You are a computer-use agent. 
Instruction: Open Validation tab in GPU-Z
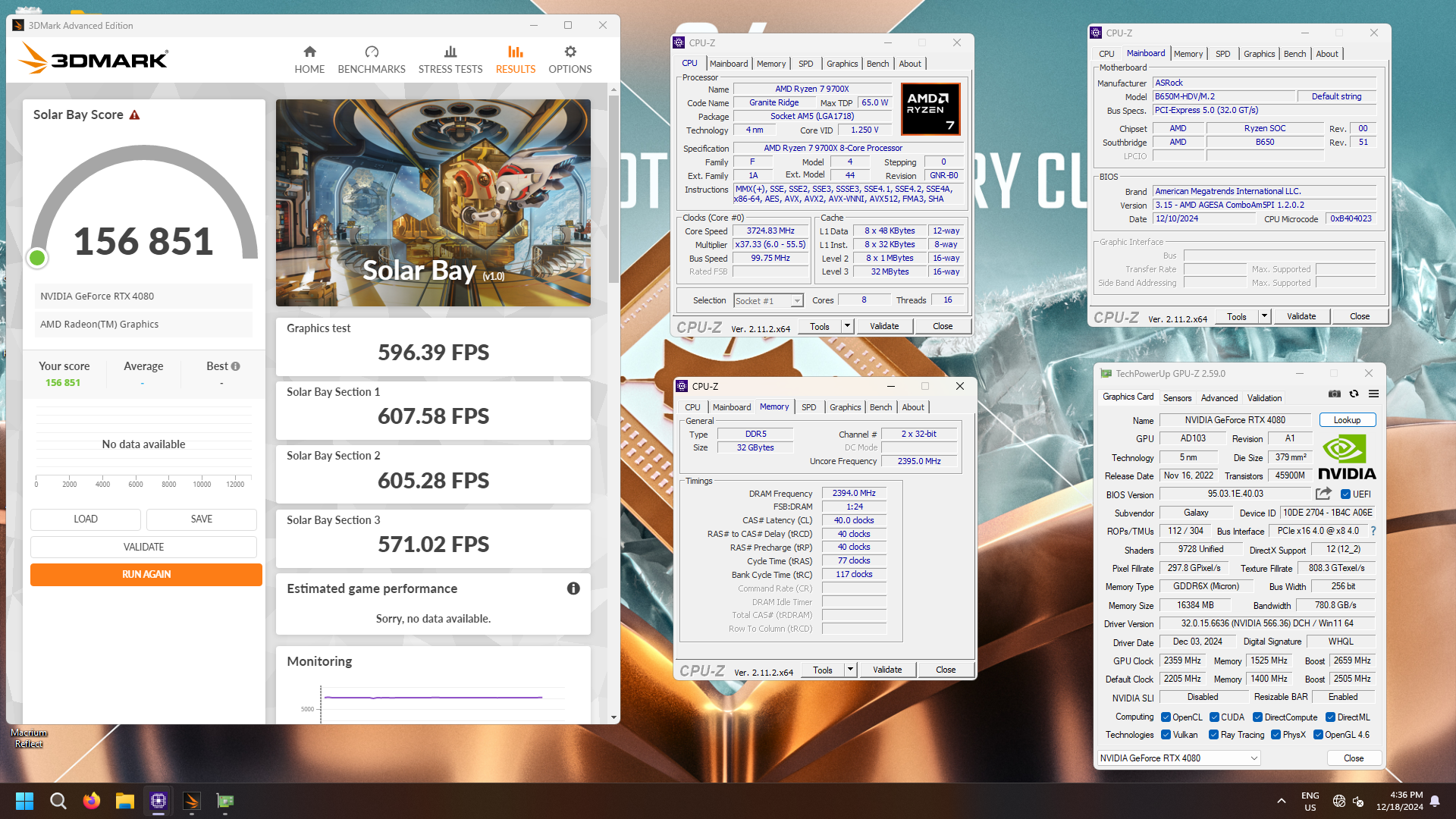coord(1264,398)
